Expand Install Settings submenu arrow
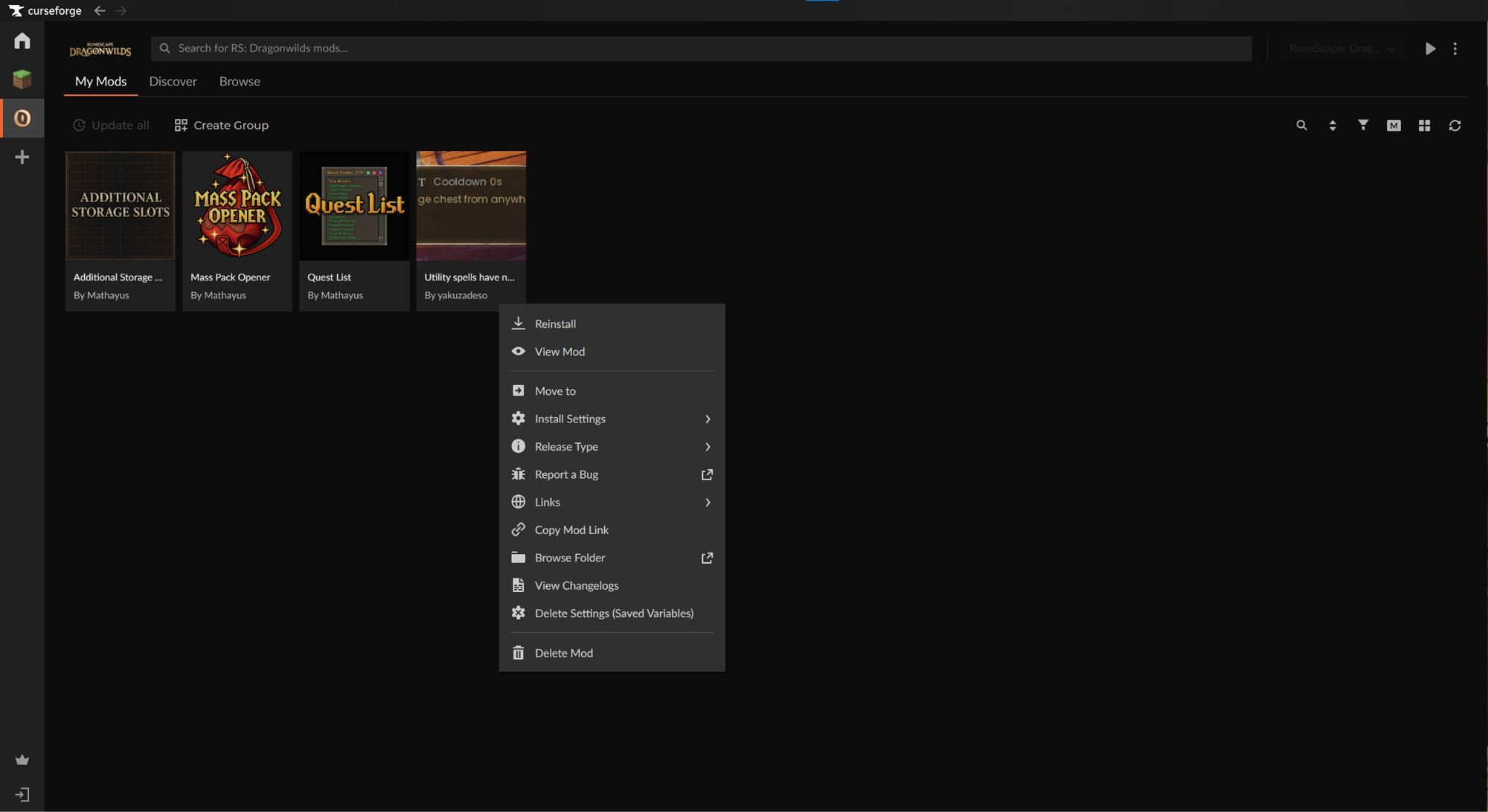Image resolution: width=1488 pixels, height=812 pixels. pos(708,419)
